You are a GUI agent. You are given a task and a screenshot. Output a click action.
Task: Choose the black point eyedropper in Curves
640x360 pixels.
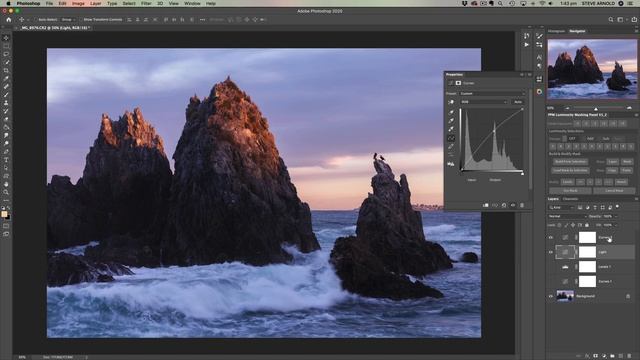pyautogui.click(x=451, y=112)
